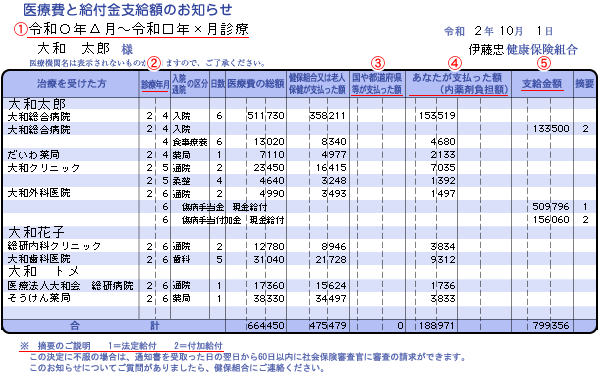The image size is (600, 380).
Task: Click the あなたが支払った額 column header
Action: [458, 83]
